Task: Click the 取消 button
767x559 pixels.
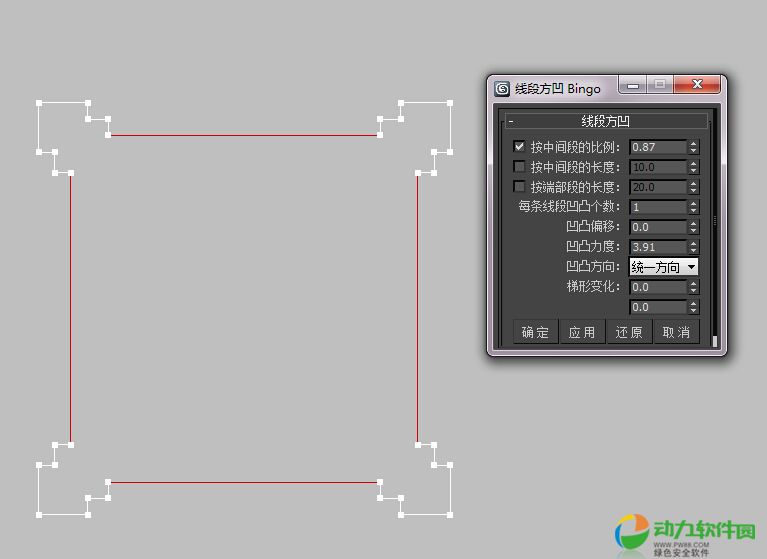Action: coord(676,332)
